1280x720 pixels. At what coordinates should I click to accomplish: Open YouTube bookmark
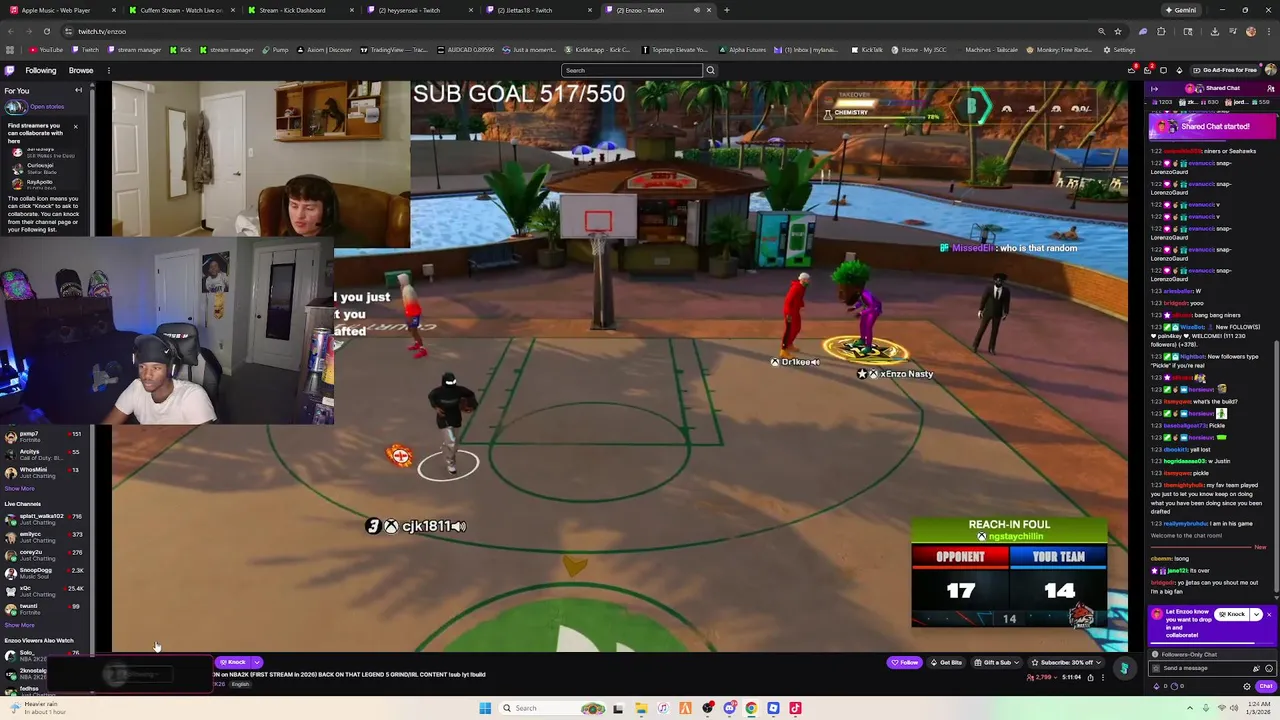coord(46,50)
